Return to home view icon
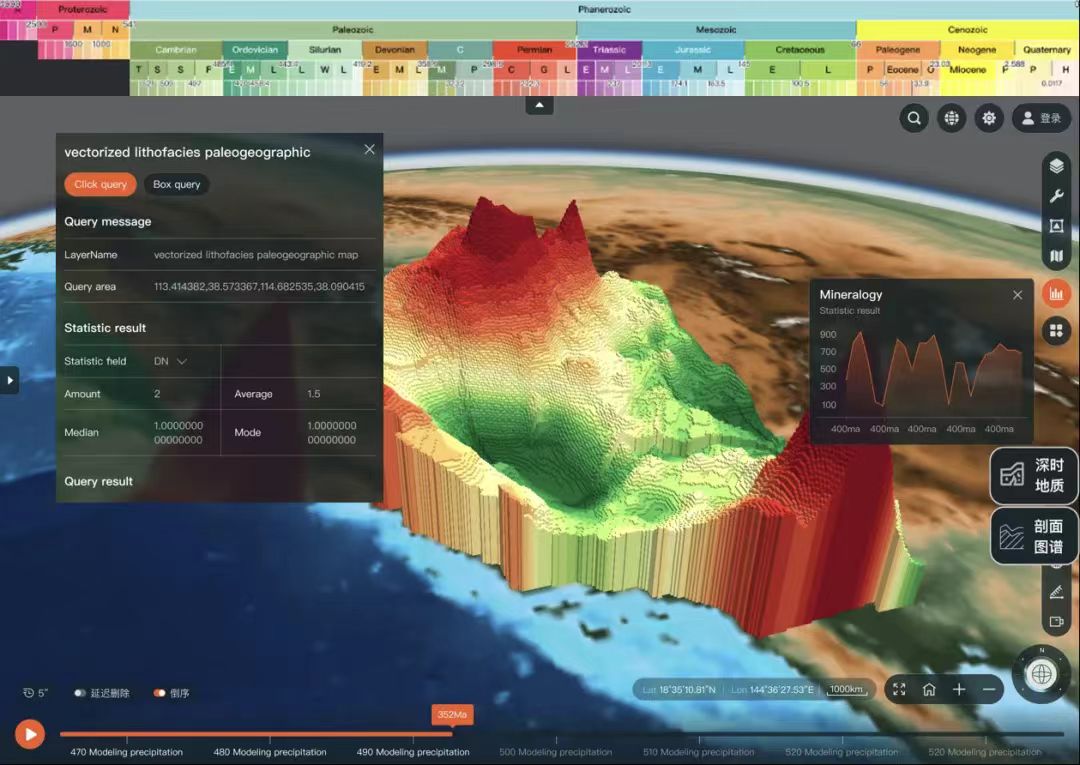 pos(929,689)
